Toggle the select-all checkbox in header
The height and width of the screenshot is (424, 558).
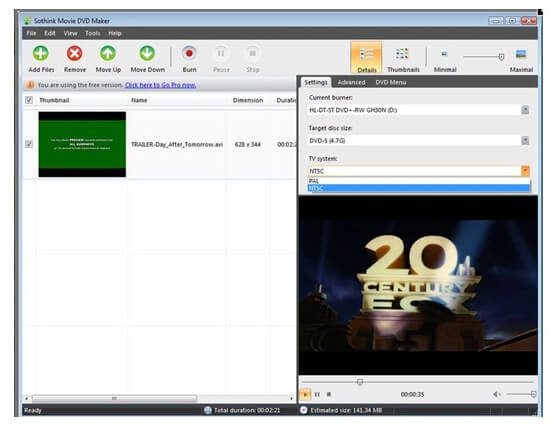29,100
